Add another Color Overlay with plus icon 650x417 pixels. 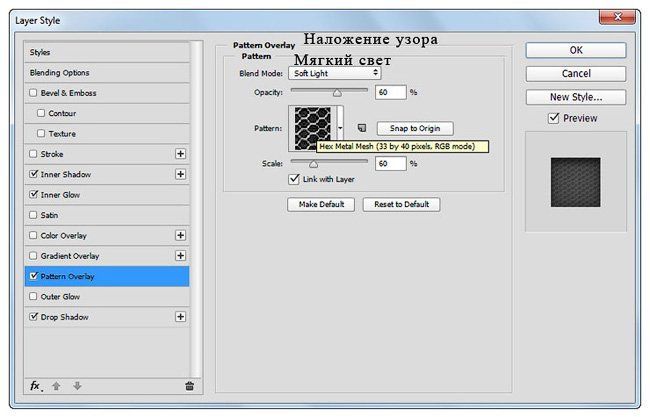180,235
